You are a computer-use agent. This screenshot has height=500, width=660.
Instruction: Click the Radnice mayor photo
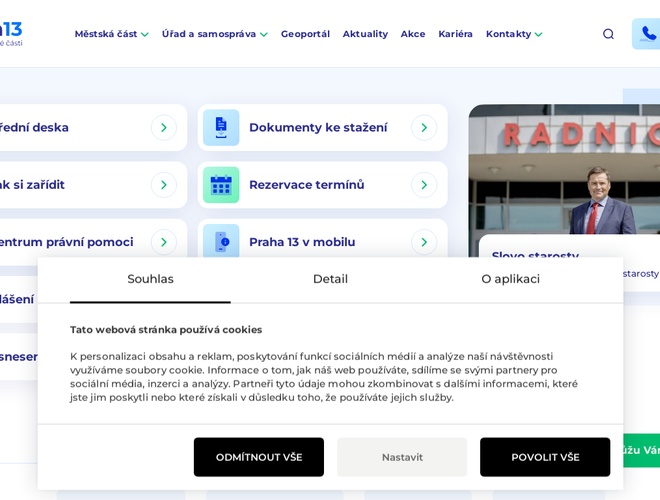pyautogui.click(x=564, y=170)
